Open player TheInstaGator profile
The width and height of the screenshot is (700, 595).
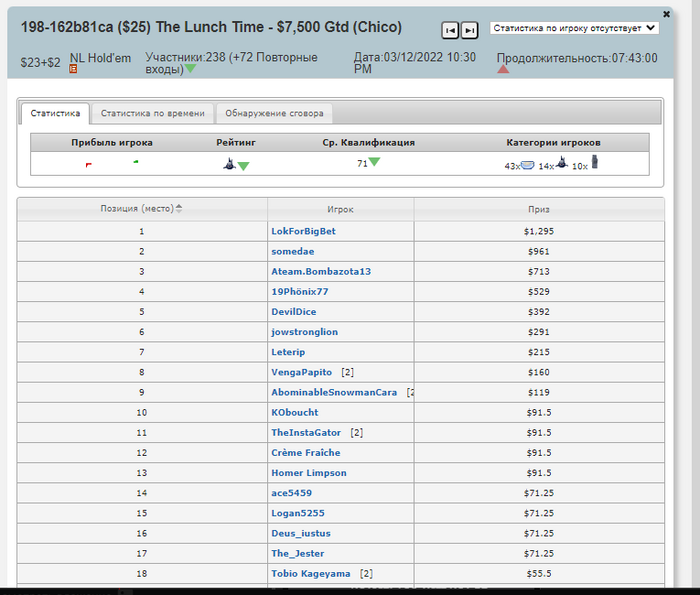pos(306,433)
